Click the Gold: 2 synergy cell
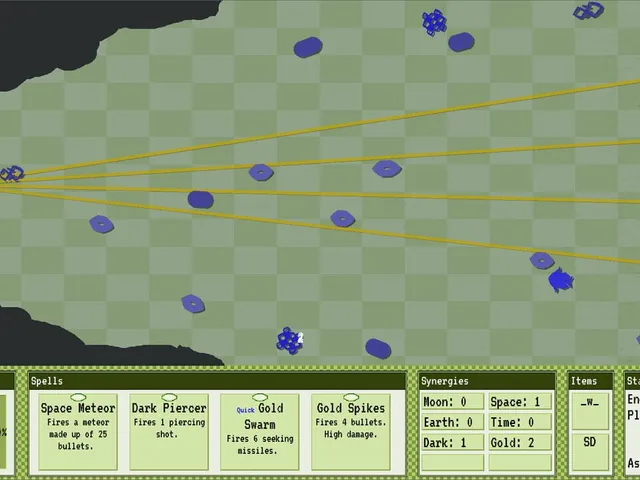The height and width of the screenshot is (480, 640). click(520, 442)
